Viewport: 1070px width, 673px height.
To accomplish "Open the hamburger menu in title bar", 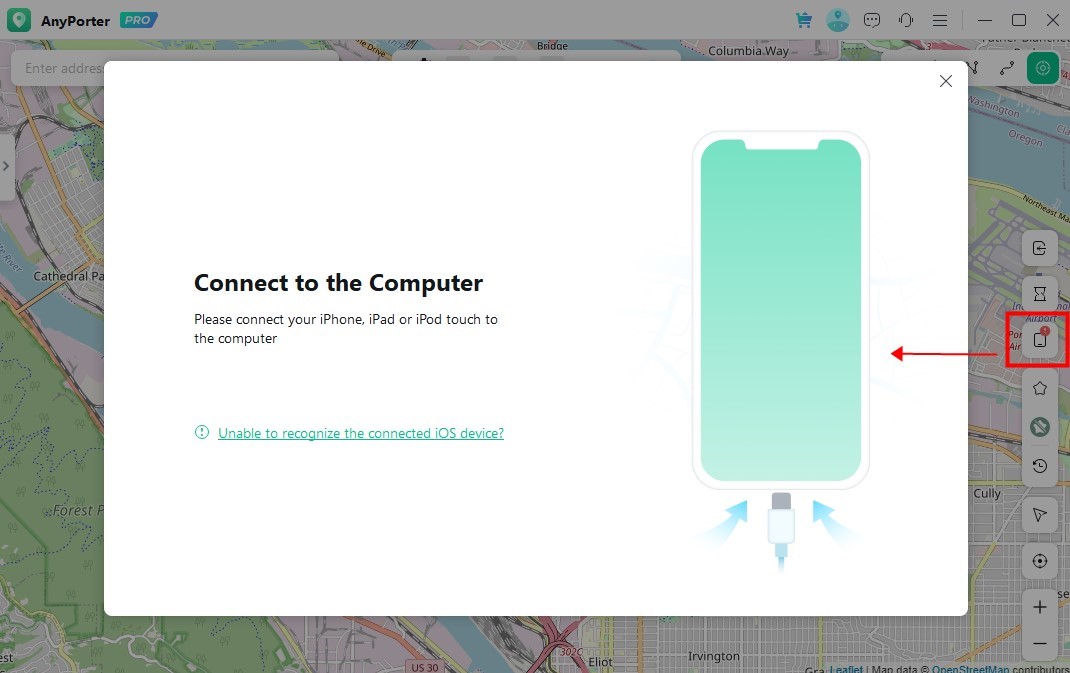I will tap(940, 20).
